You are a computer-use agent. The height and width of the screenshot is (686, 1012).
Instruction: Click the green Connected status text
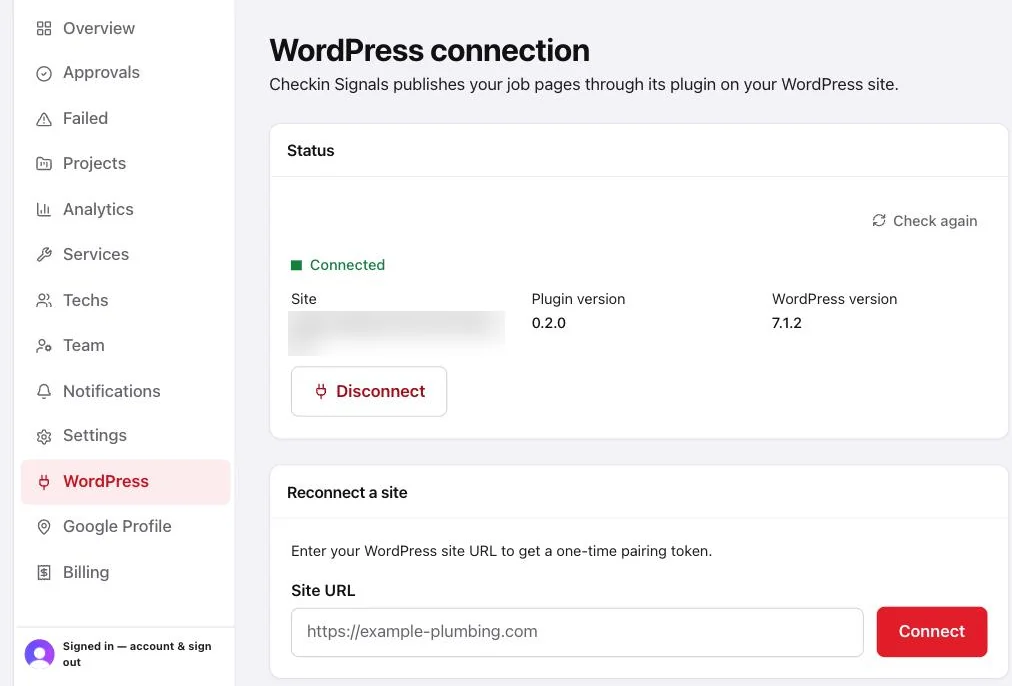click(347, 265)
